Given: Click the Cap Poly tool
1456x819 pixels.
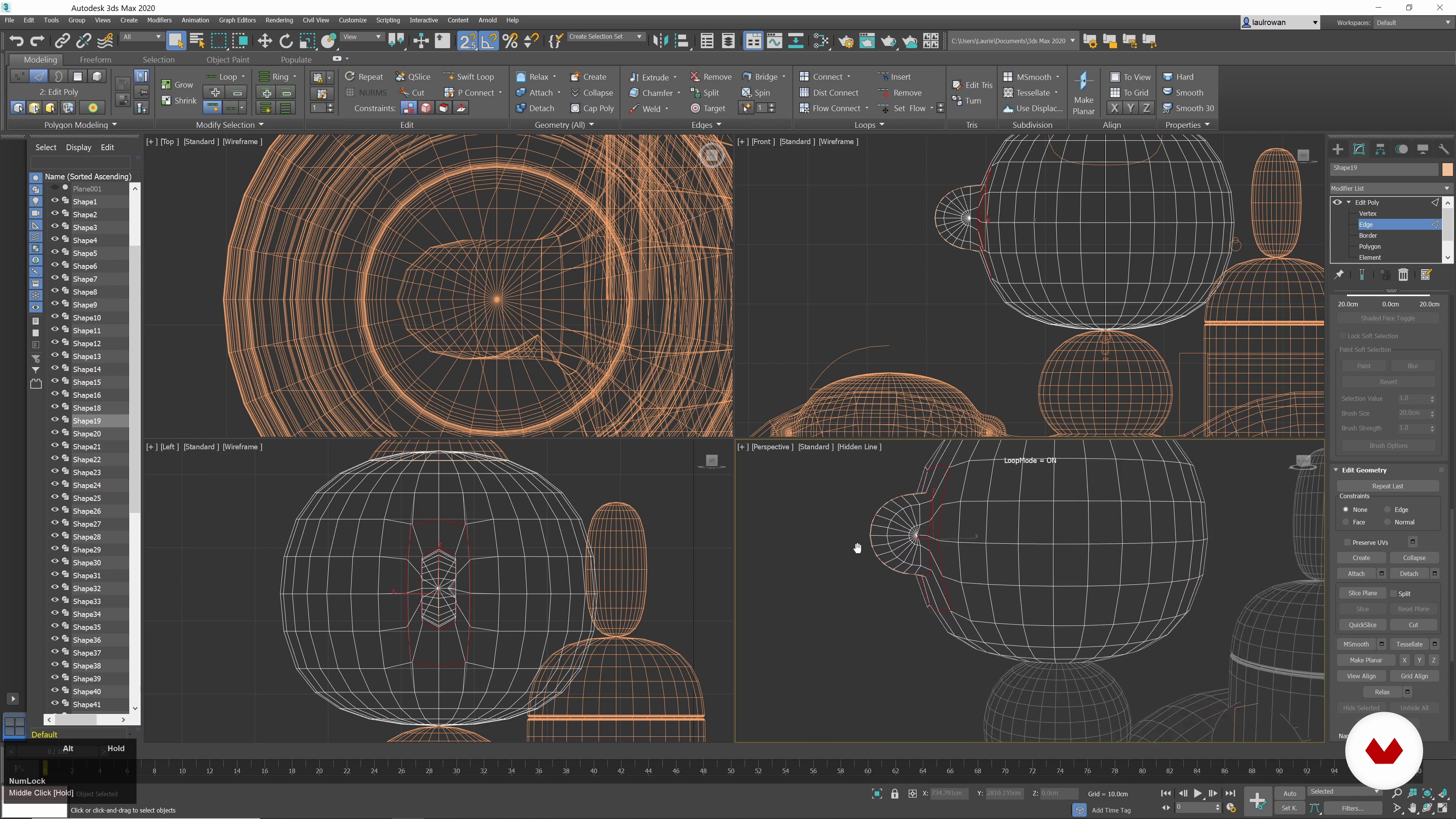Looking at the screenshot, I should point(592,108).
